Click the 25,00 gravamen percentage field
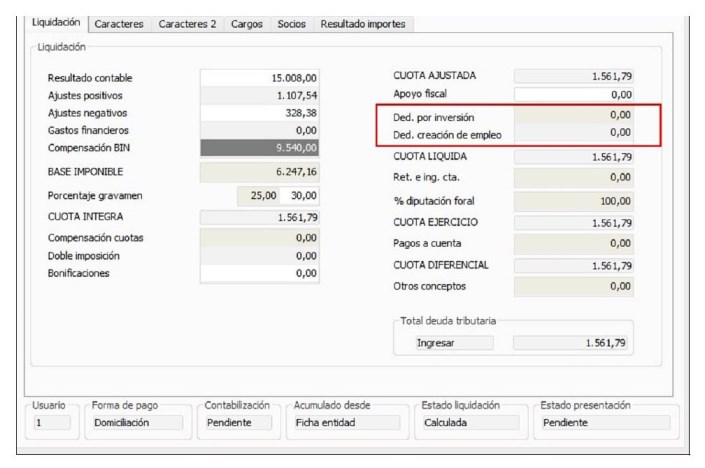705x468 pixels. point(258,196)
